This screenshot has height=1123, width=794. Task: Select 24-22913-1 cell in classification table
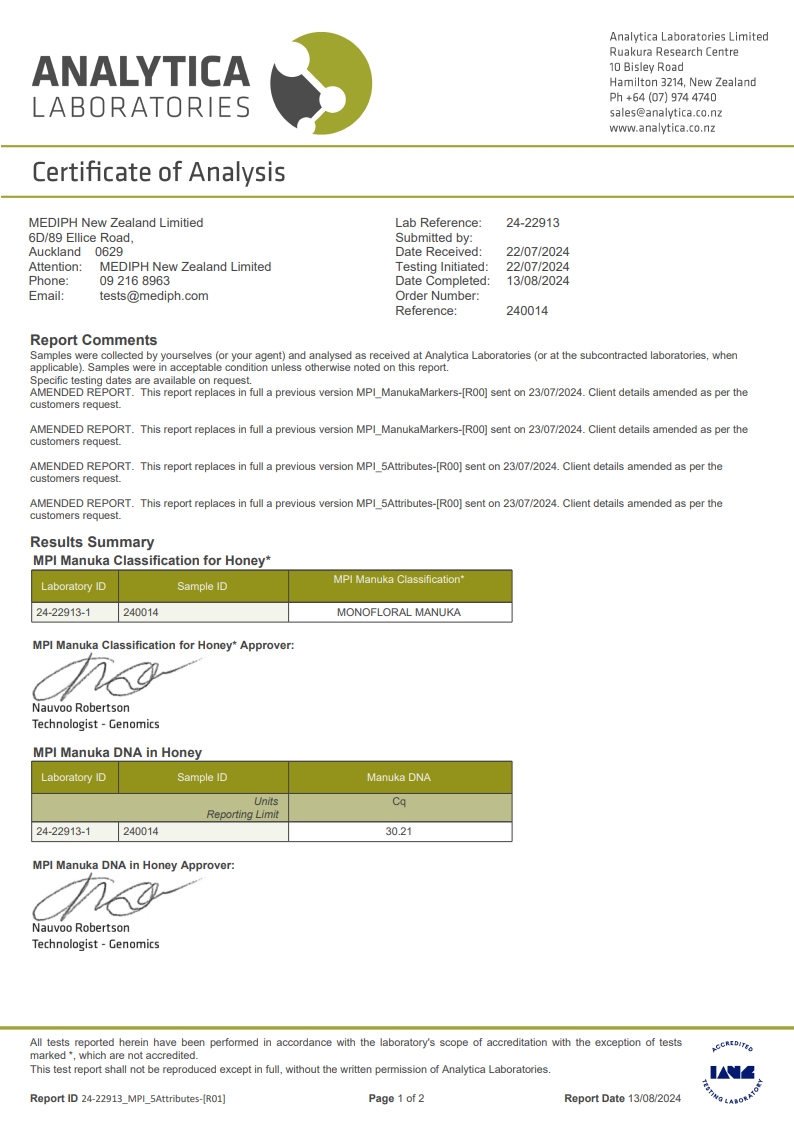coord(74,612)
